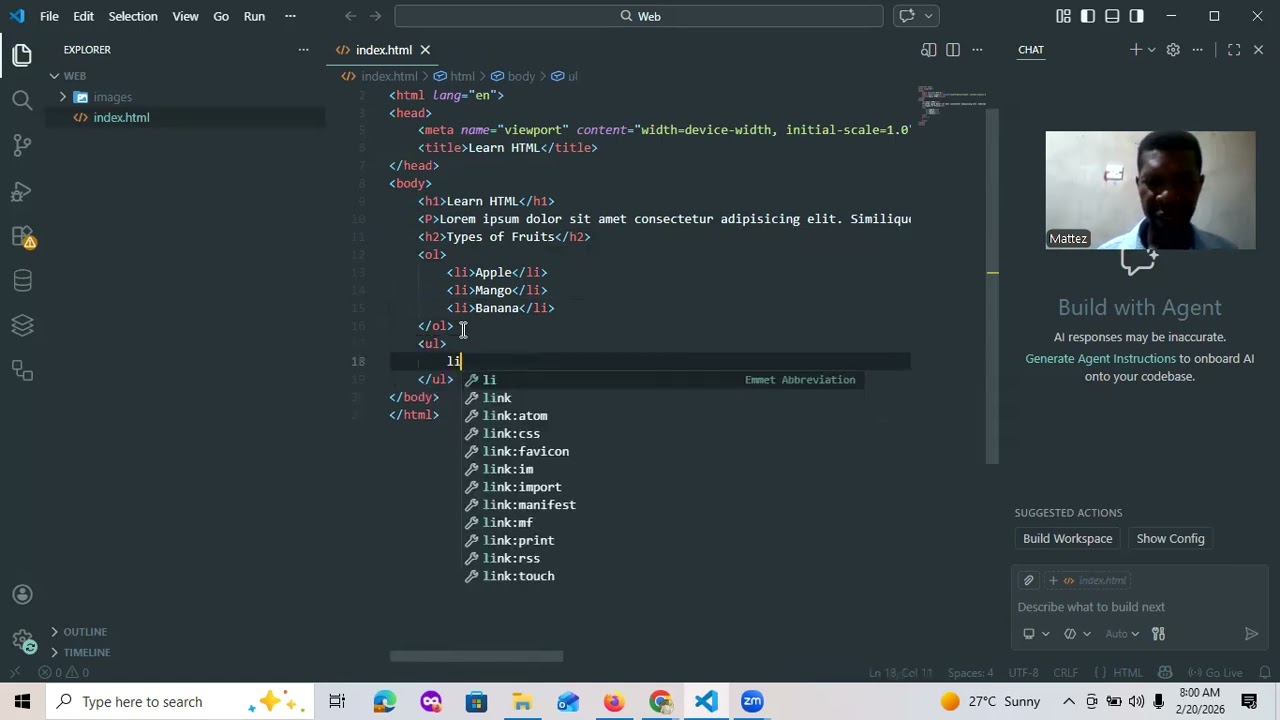
Task: Open dropdown next to Copilot chat icon
Action: pos(928,16)
